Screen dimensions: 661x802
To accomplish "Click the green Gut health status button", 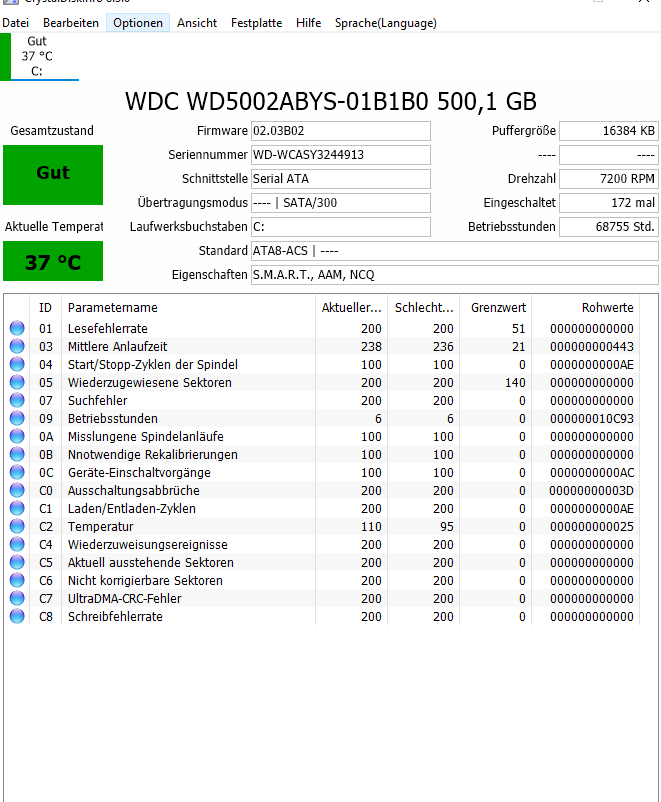I will [53, 175].
